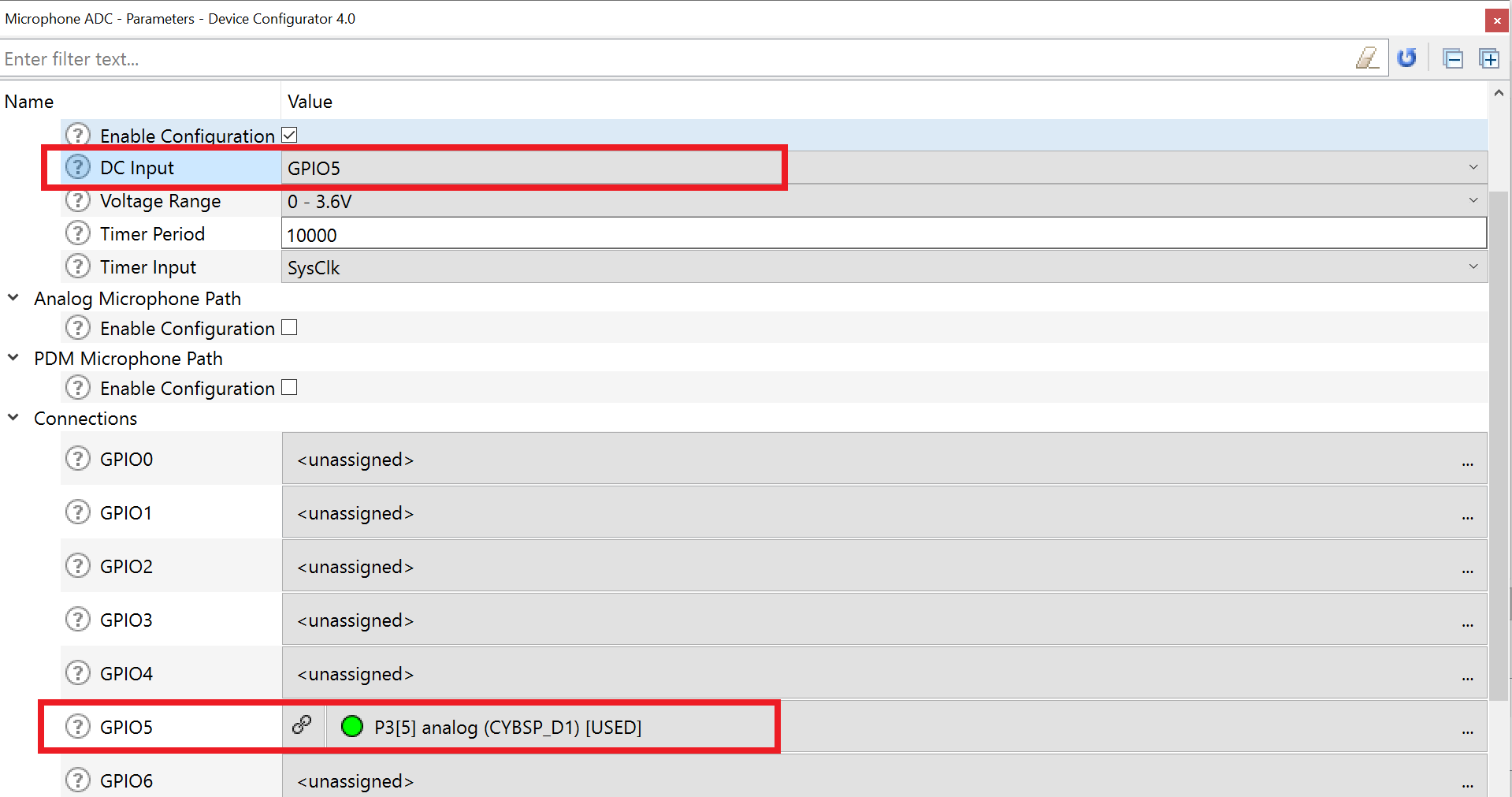Enable Analog Microphone Path configuration checkbox
This screenshot has width=1512, height=797.
289,327
